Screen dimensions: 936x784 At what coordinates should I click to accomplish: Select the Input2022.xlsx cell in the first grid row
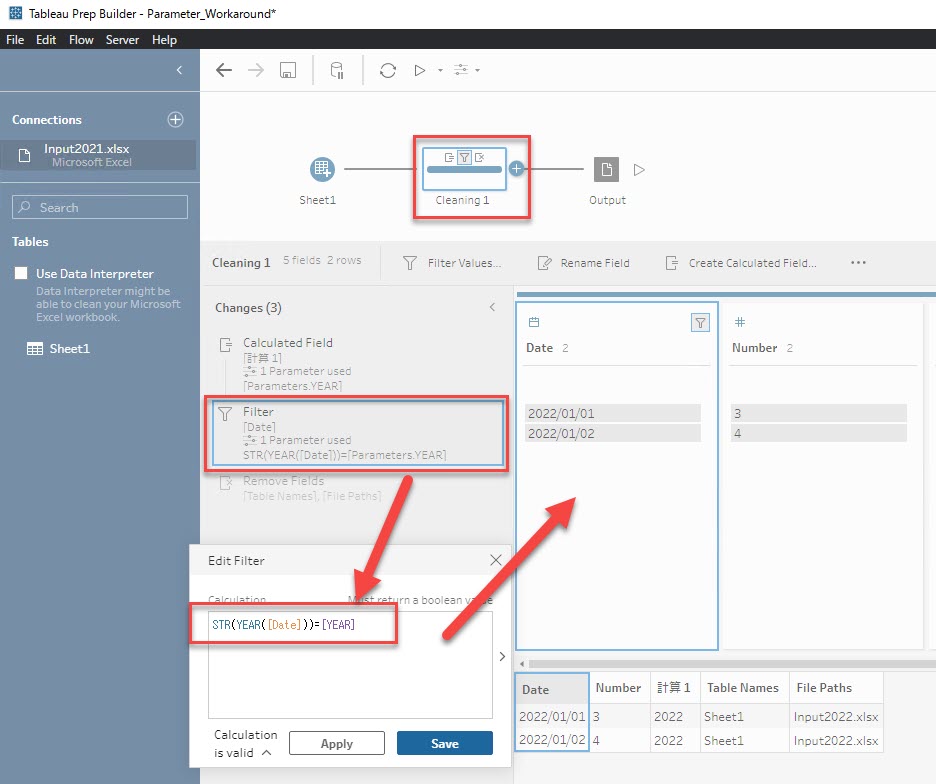[836, 717]
